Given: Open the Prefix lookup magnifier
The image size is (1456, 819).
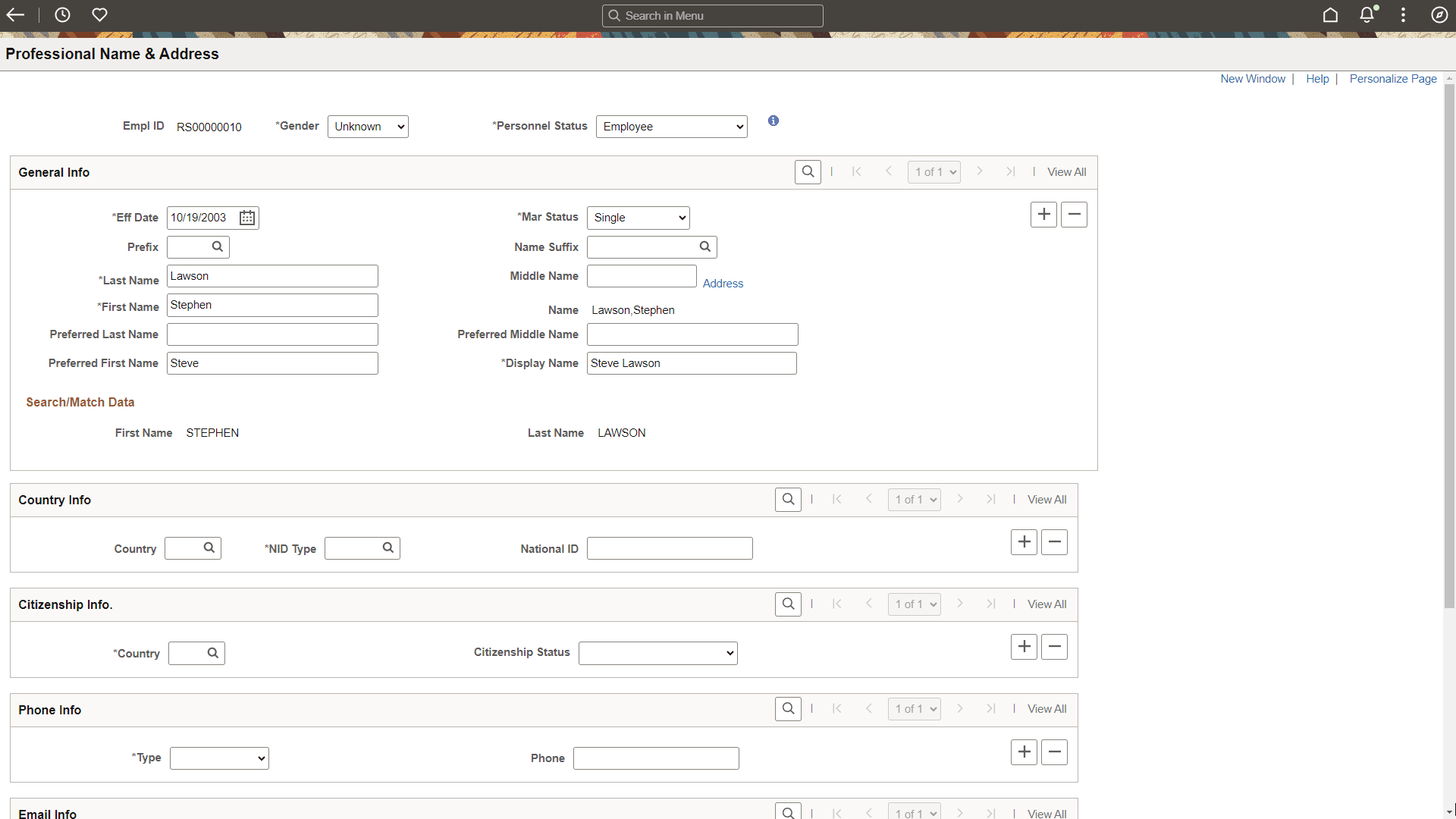Looking at the screenshot, I should tap(218, 246).
